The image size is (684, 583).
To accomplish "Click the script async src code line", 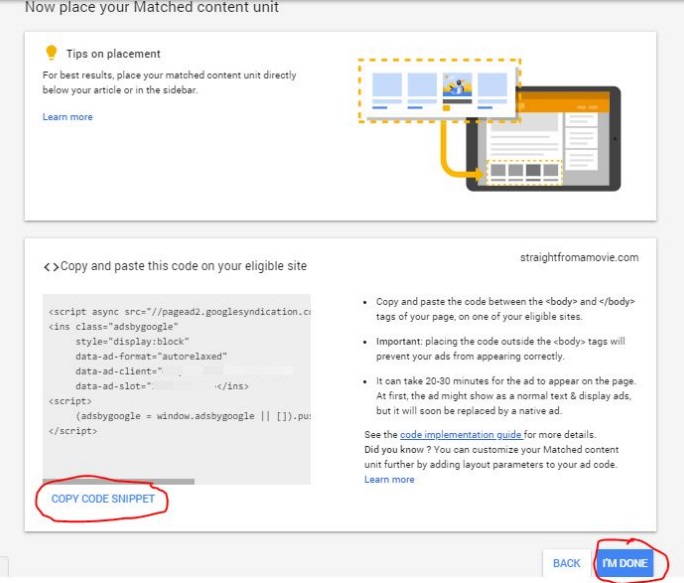I will point(180,312).
